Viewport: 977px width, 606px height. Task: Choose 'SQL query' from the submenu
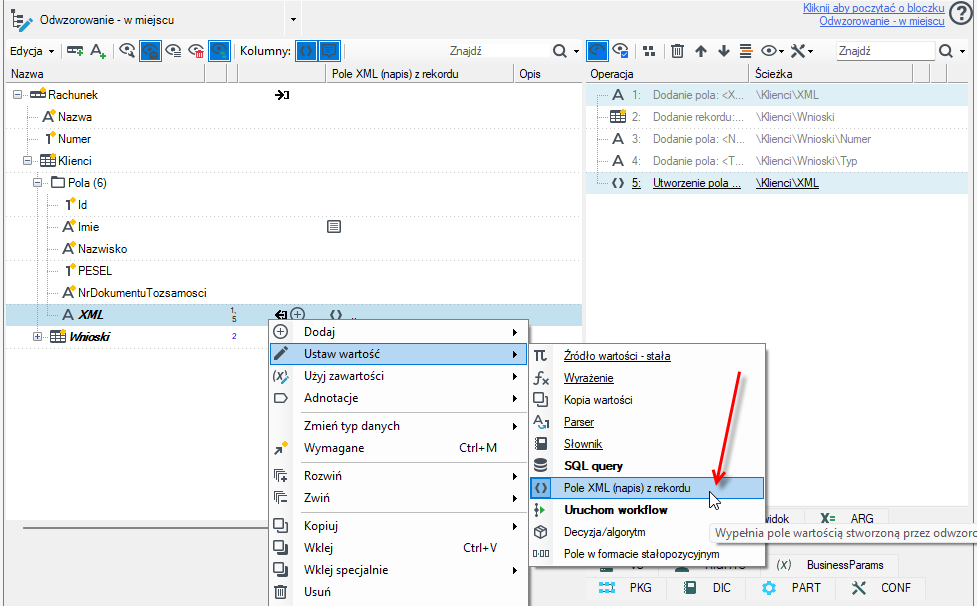point(647,466)
